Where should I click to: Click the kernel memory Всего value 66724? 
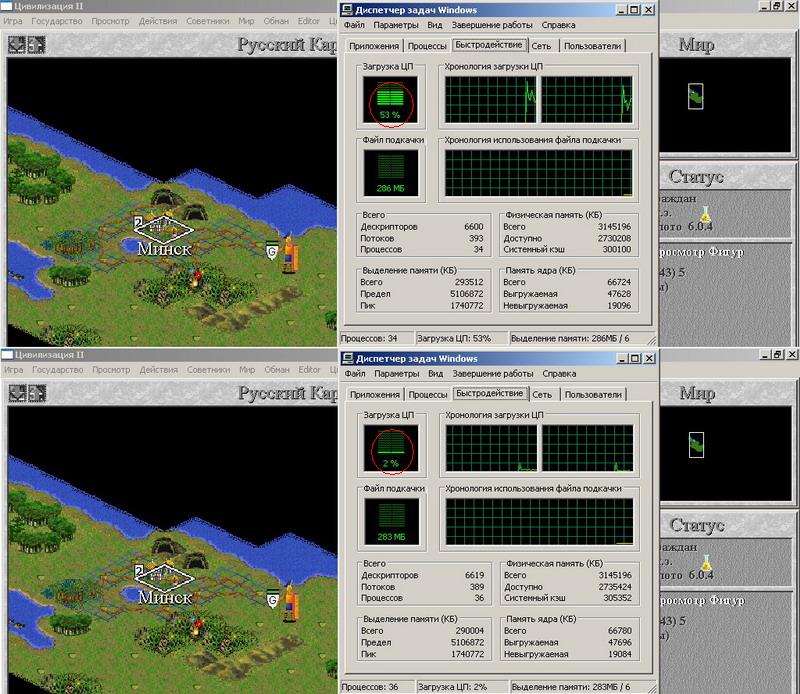[x=619, y=282]
